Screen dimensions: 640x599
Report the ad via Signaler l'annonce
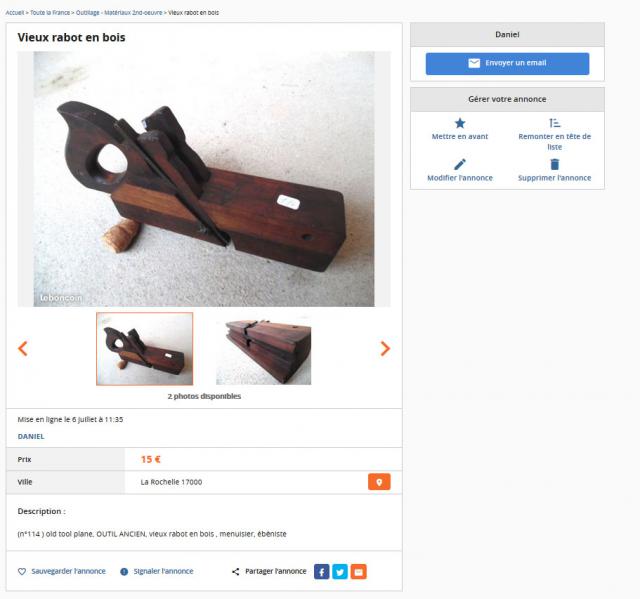[x=157, y=571]
